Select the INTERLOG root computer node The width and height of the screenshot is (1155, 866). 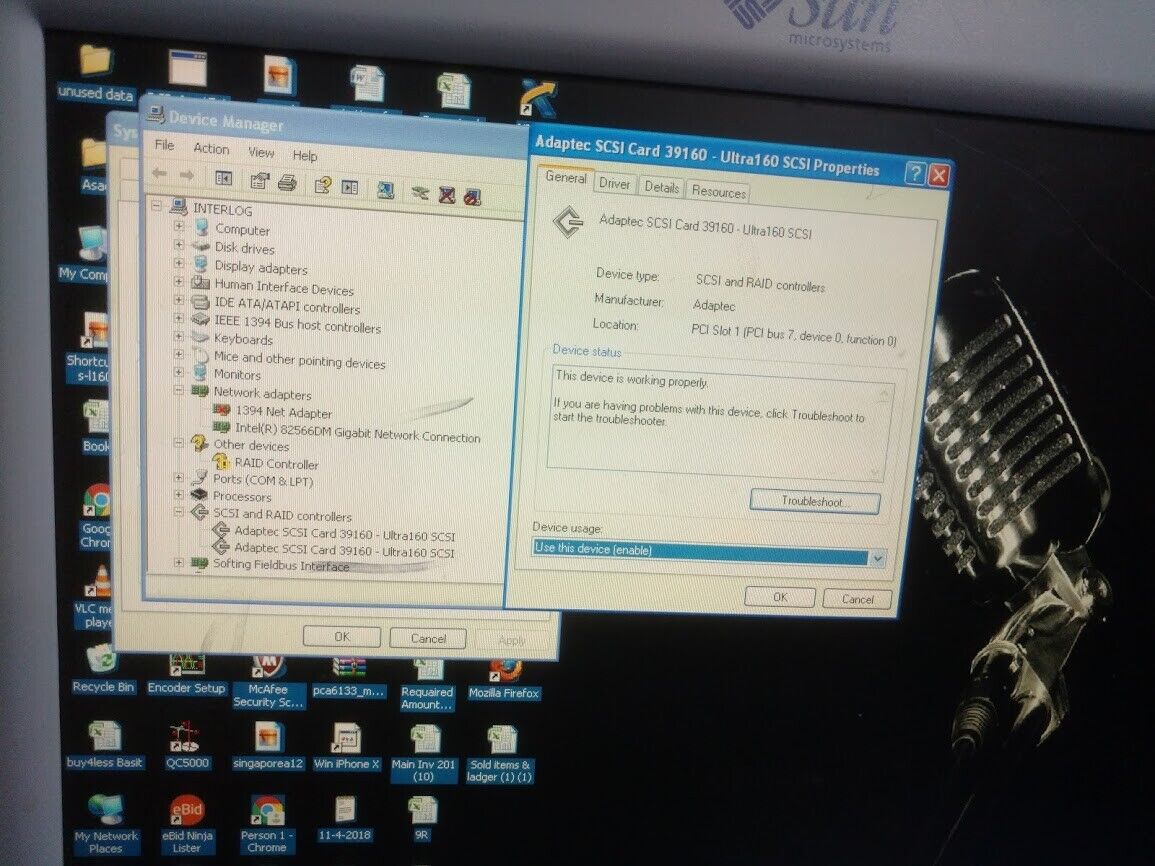tap(222, 210)
